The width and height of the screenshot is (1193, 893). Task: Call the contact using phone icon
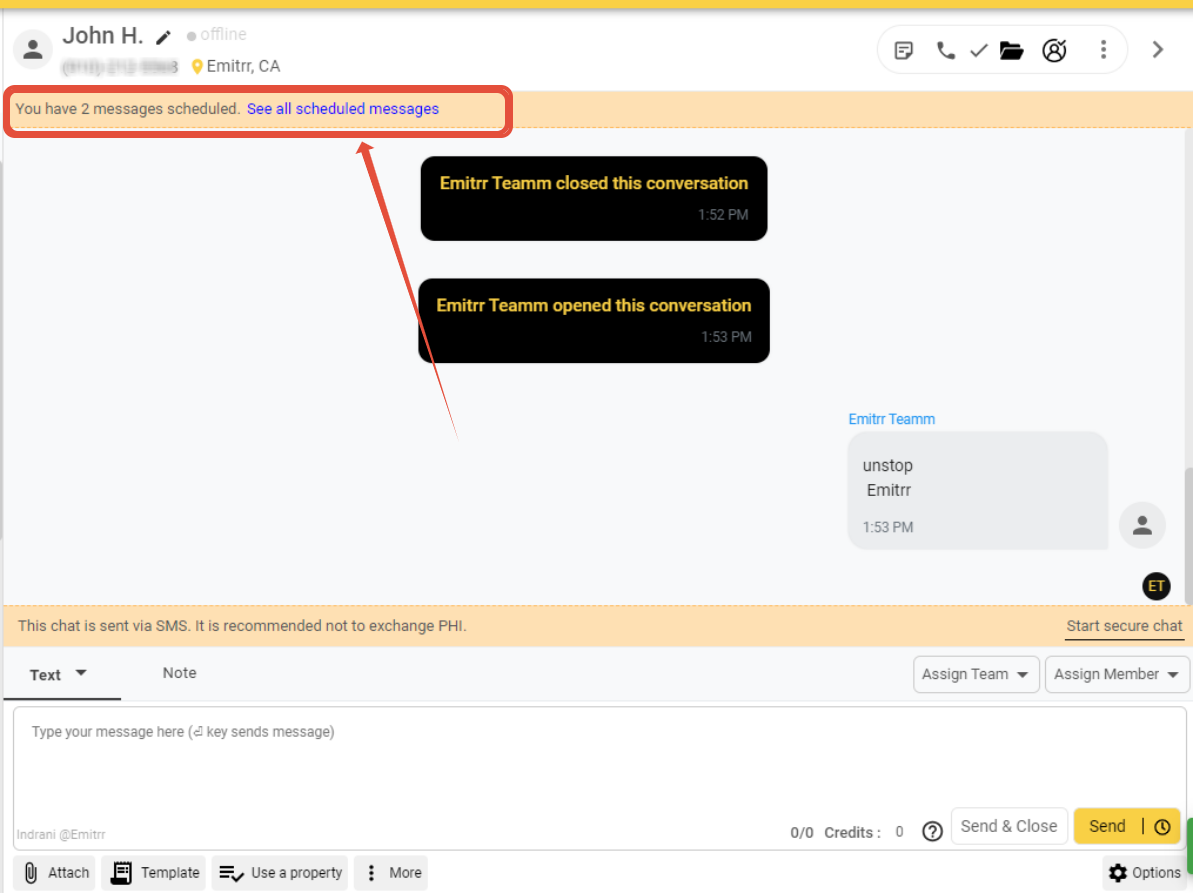pos(946,51)
